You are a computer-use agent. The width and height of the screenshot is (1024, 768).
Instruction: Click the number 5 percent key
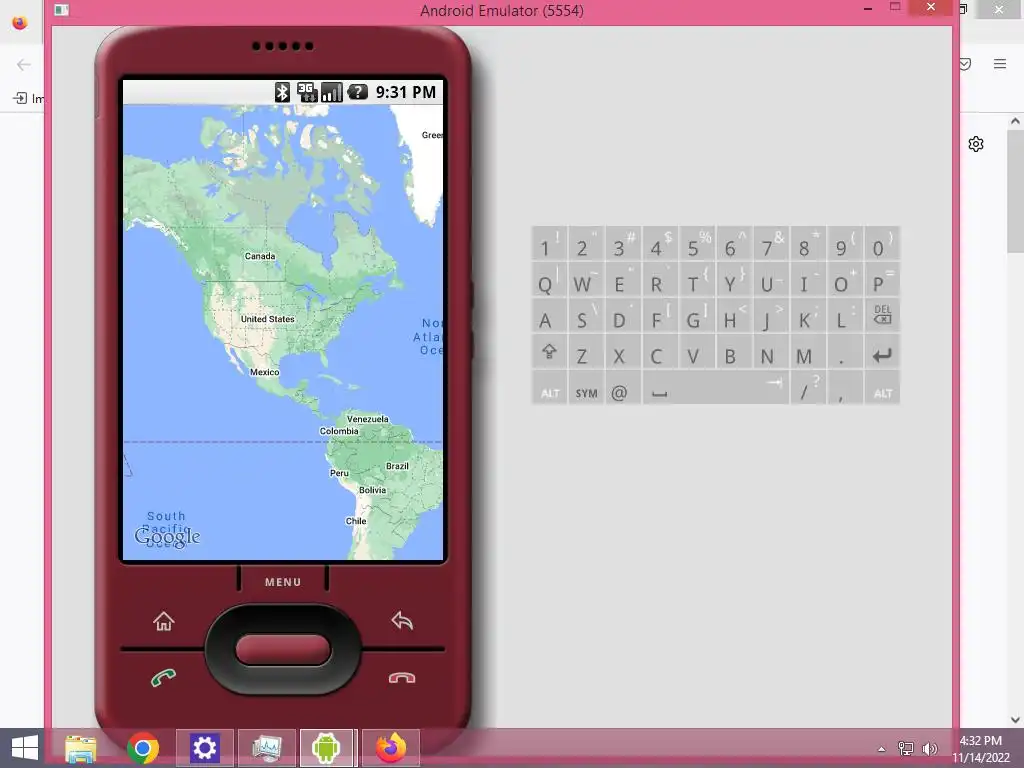click(x=697, y=244)
